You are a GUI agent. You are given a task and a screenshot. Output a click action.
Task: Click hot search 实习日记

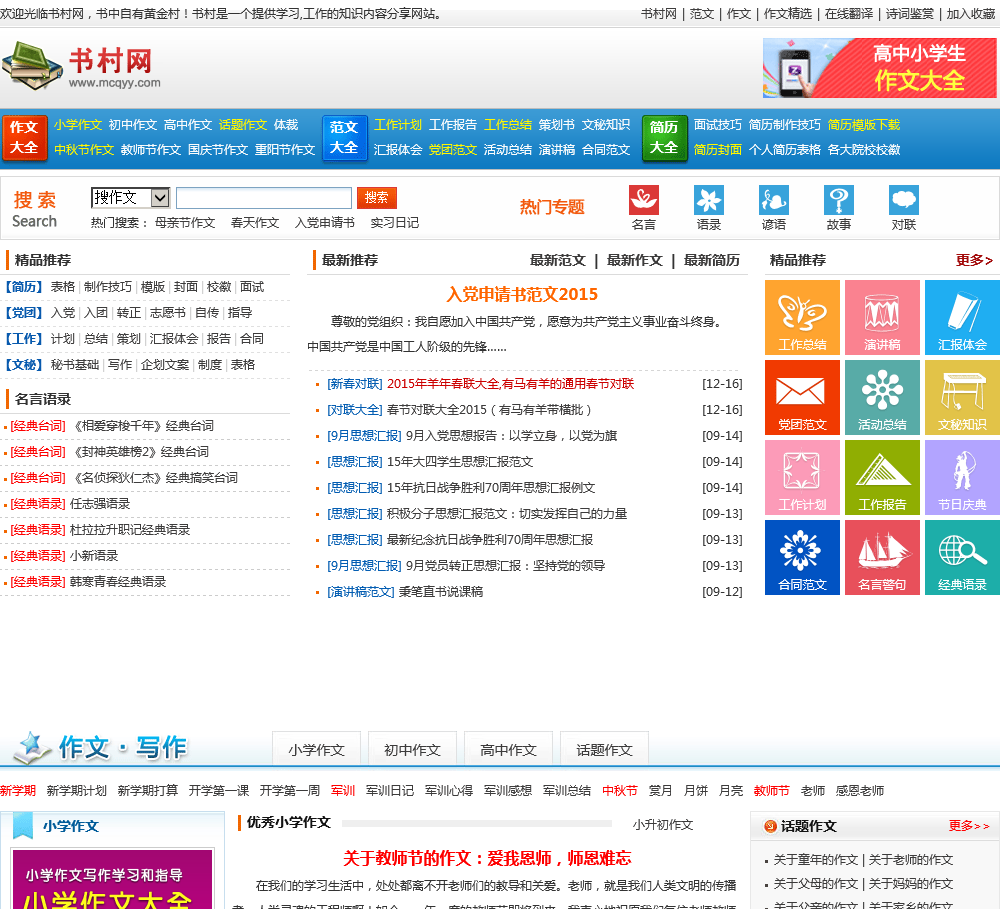395,223
